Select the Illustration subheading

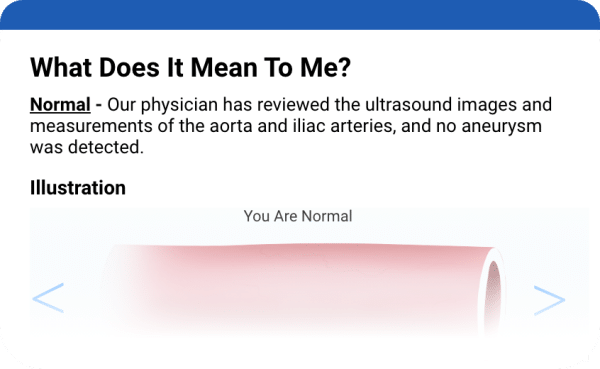click(78, 188)
